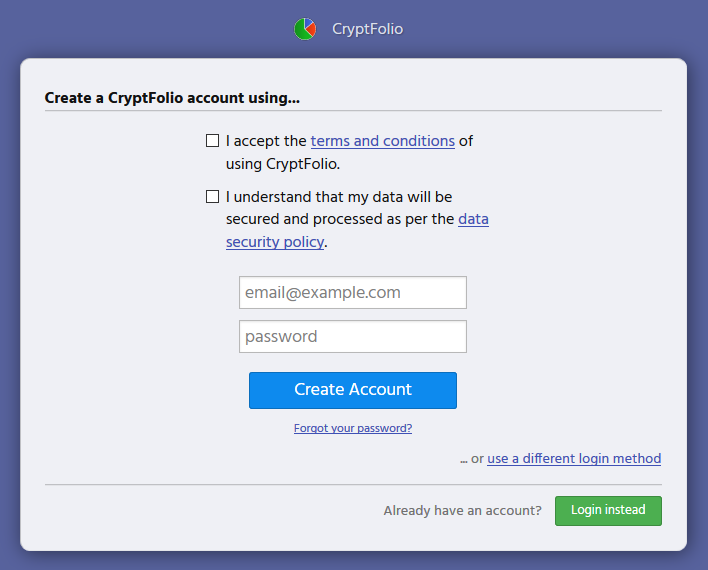Click the 'I accept the' label text

coord(266,141)
